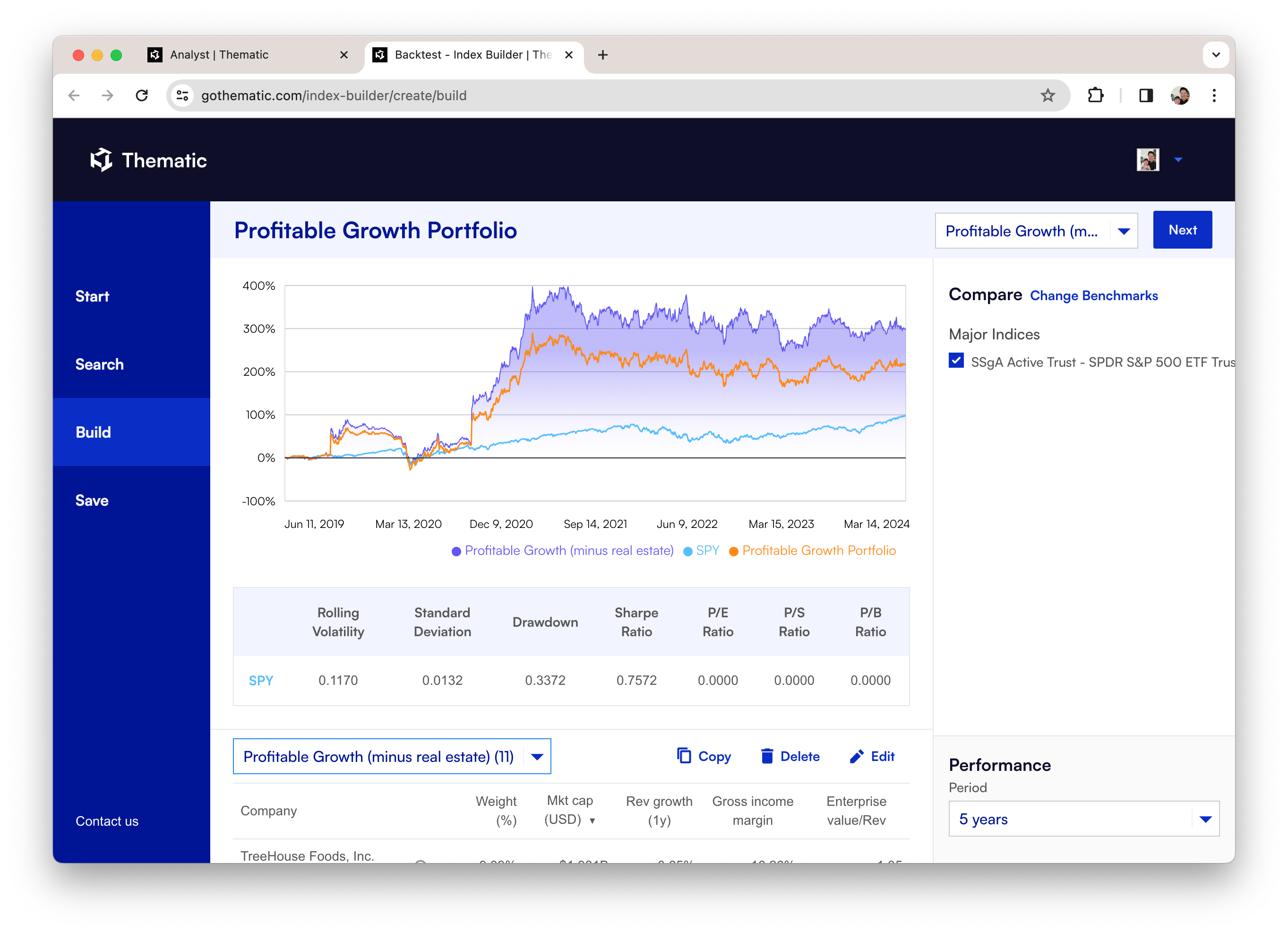Open the tab search chevron button
This screenshot has height=933, width=1288.
1216,54
